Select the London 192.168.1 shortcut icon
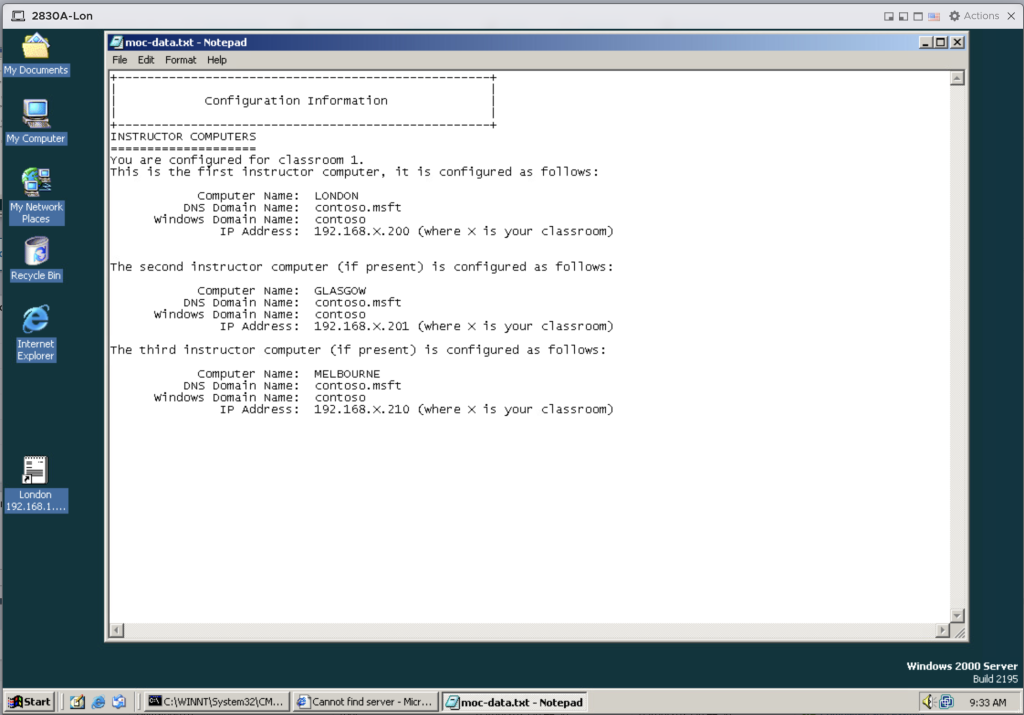 pos(35,484)
